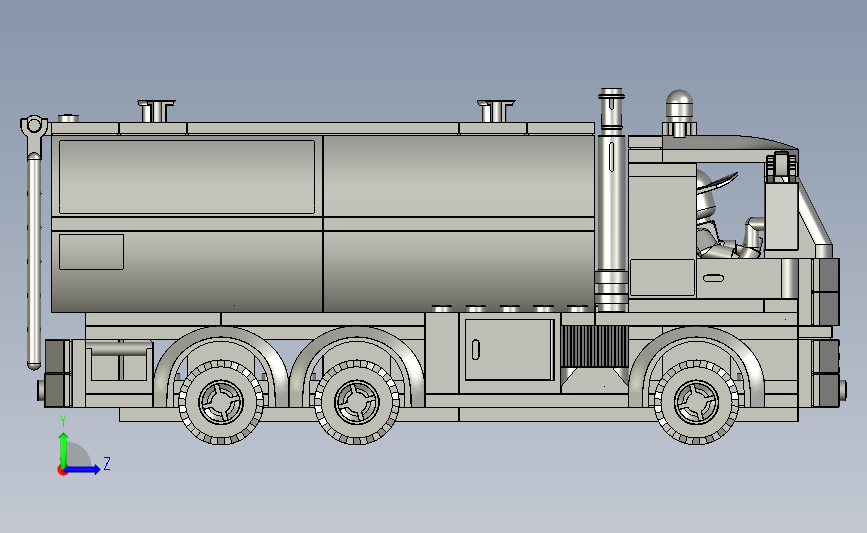Screen dimensions: 867x533
Task: Click the cab door handle
Action: pos(713,278)
